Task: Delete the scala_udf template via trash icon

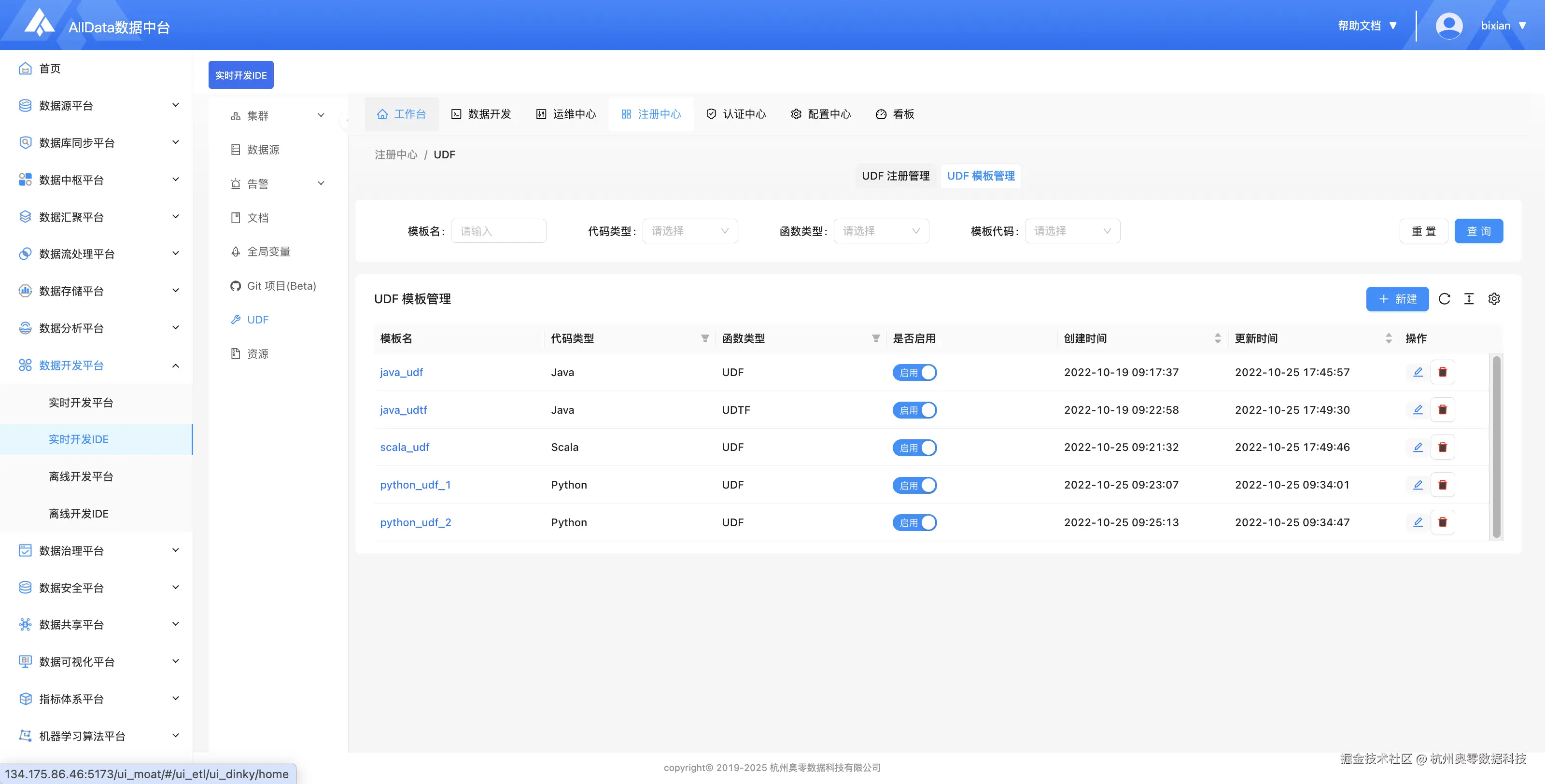Action: pos(1443,447)
